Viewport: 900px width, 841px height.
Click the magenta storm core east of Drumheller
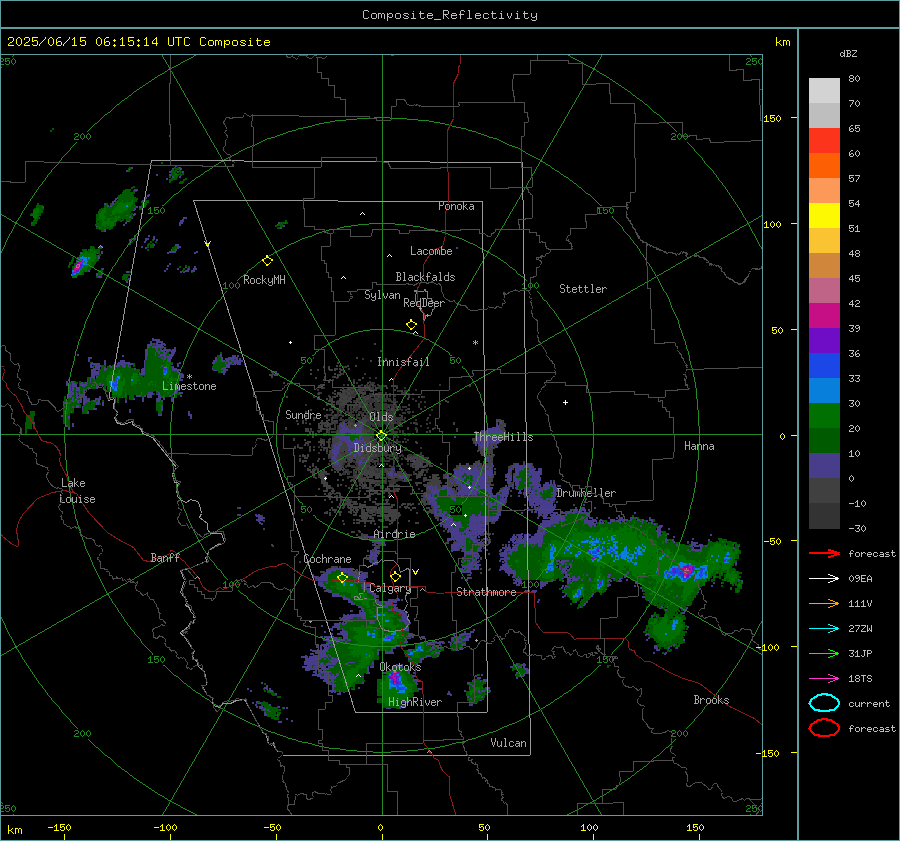coord(686,571)
